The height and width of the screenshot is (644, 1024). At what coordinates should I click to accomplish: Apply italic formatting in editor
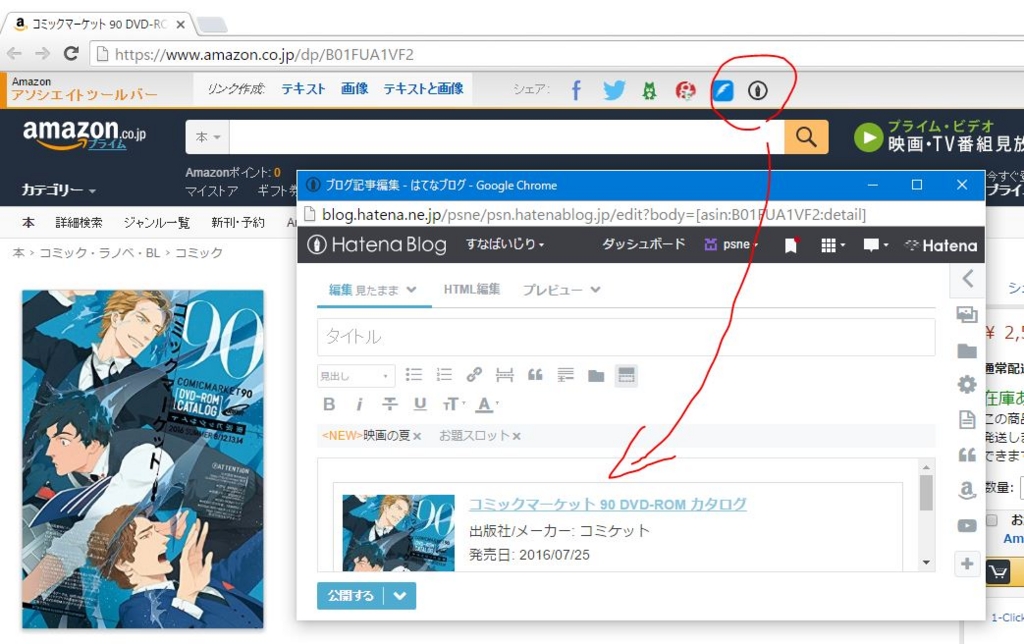[x=359, y=404]
